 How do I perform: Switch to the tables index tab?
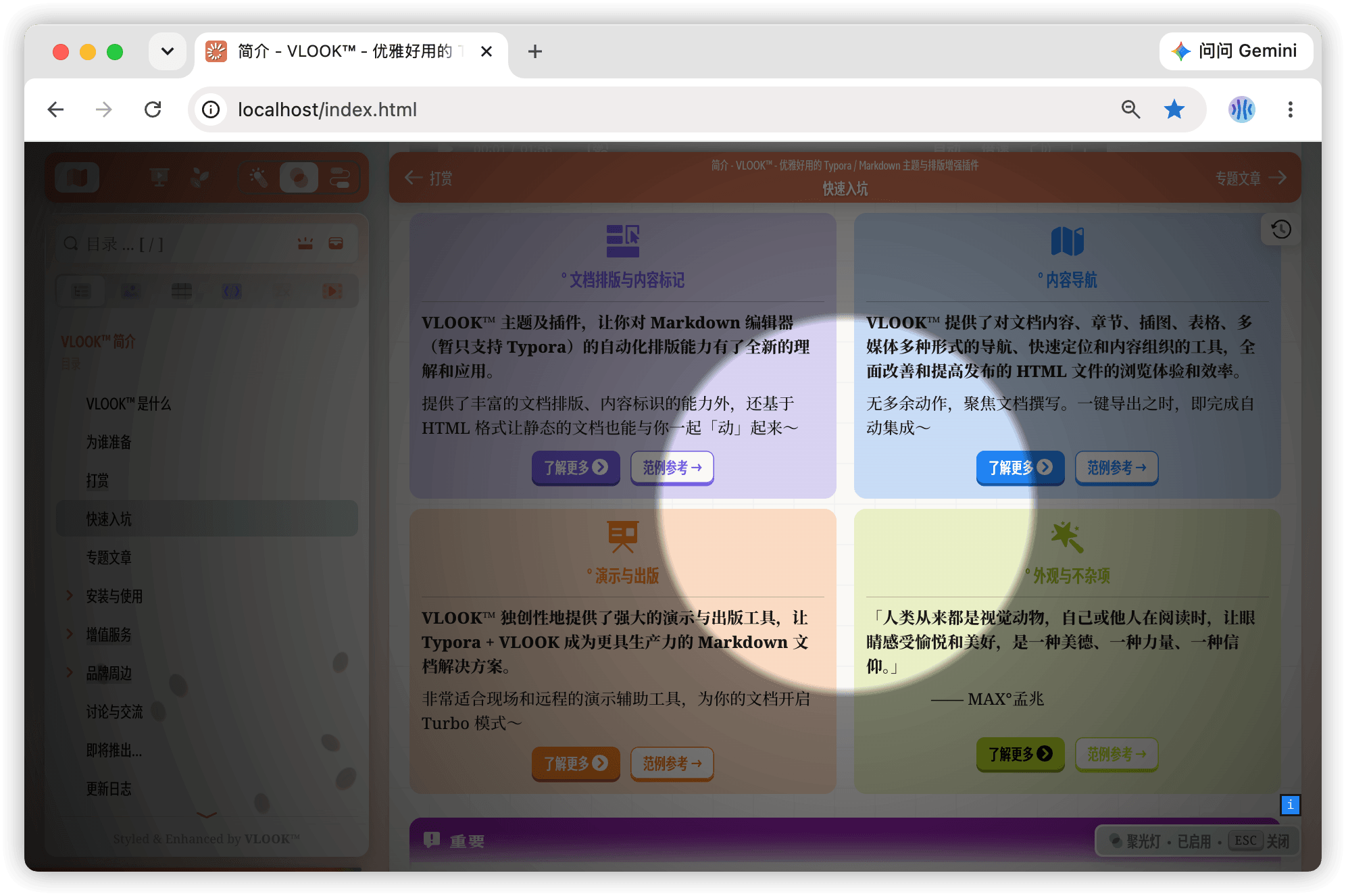point(181,291)
